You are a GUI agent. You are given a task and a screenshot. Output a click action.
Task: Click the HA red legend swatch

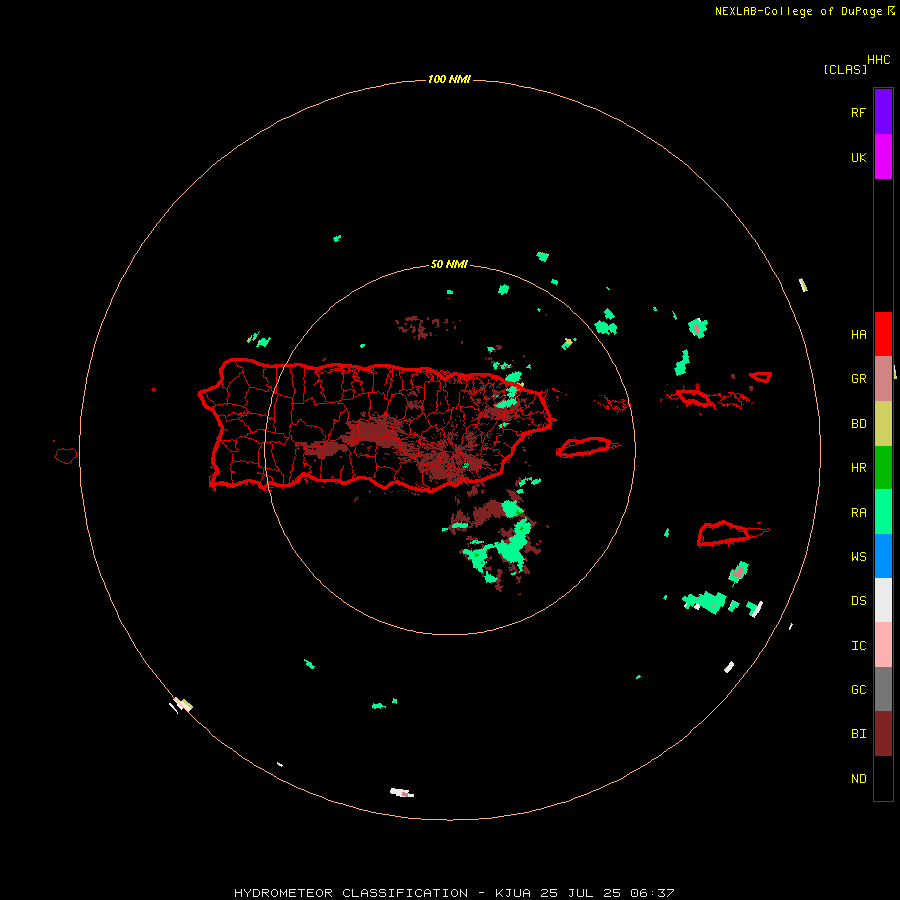[x=883, y=334]
